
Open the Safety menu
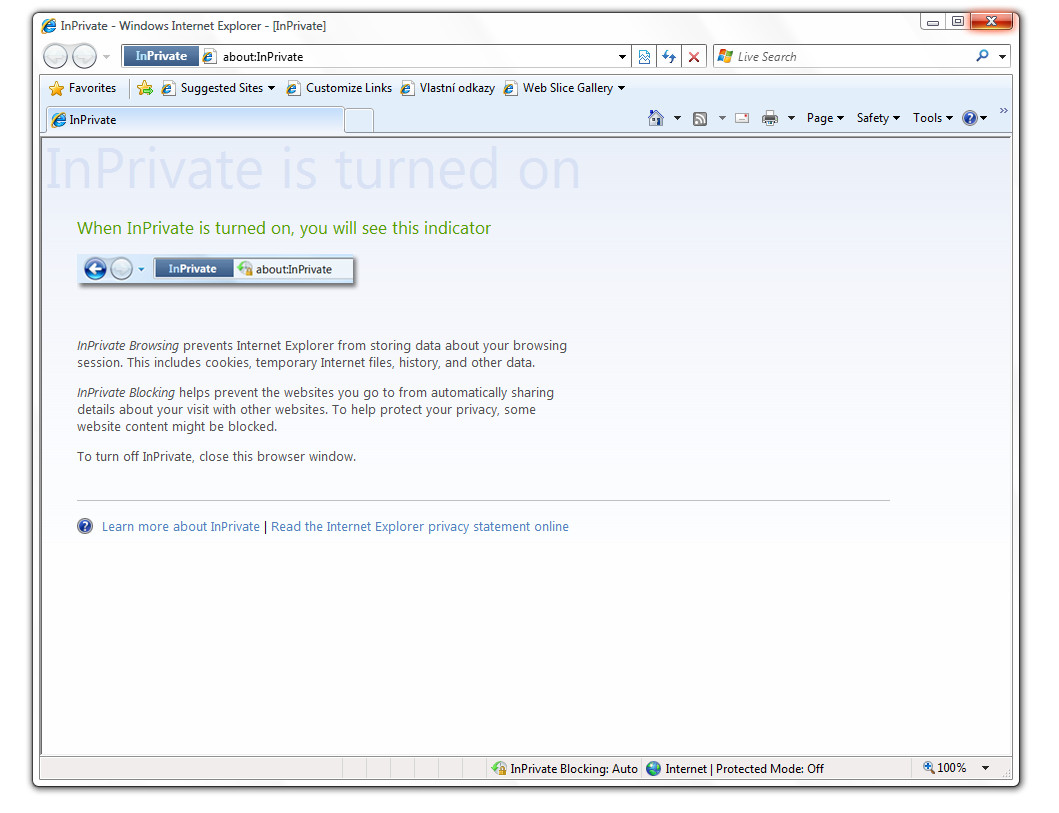pos(878,118)
